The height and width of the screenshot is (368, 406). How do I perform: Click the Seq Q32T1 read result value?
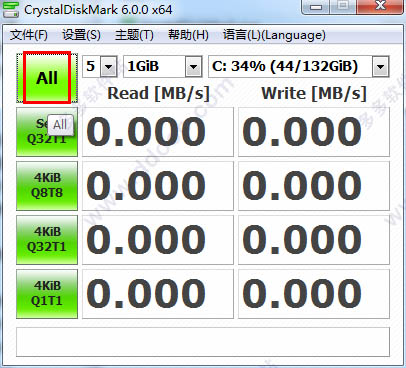(x=158, y=132)
